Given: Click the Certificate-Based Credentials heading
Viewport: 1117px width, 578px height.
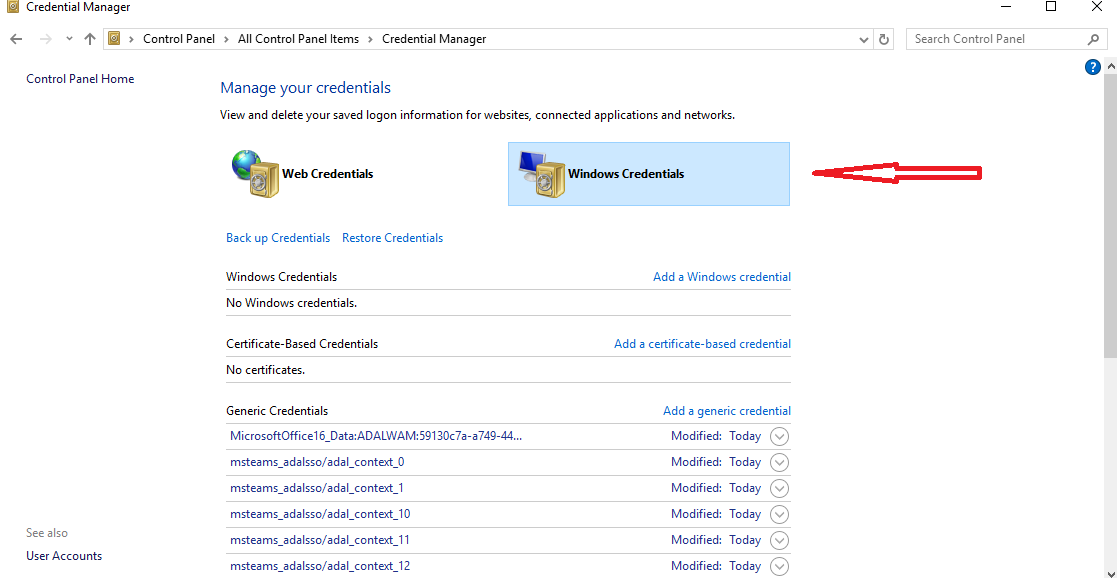Looking at the screenshot, I should [x=302, y=344].
